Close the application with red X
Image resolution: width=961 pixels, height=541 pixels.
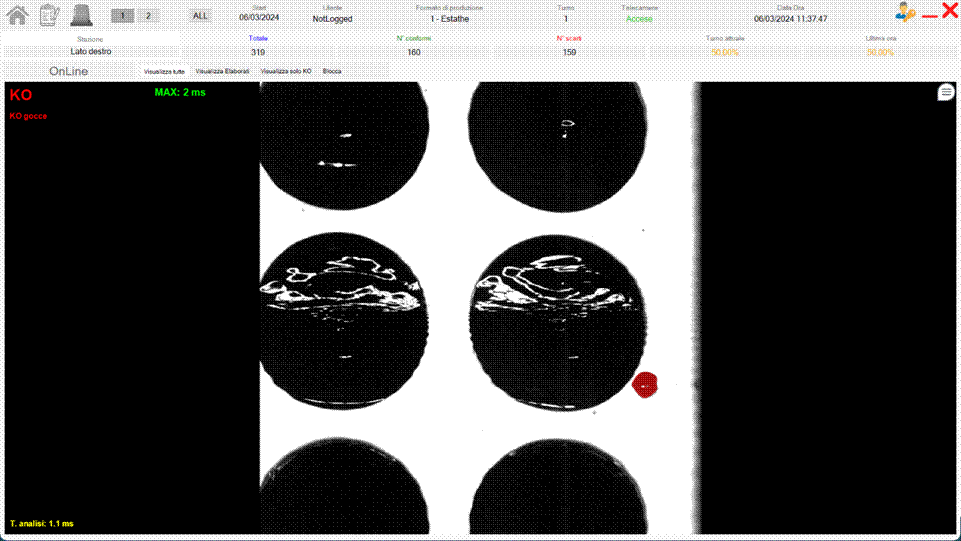(950, 11)
